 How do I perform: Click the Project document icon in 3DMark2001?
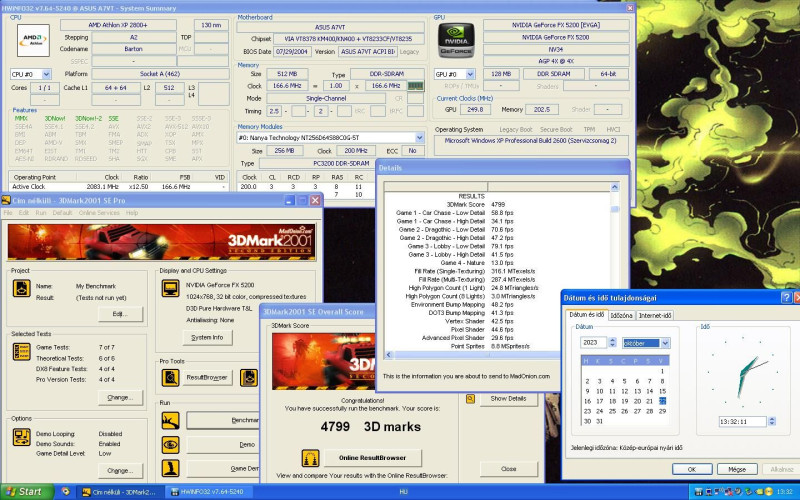tap(21, 288)
